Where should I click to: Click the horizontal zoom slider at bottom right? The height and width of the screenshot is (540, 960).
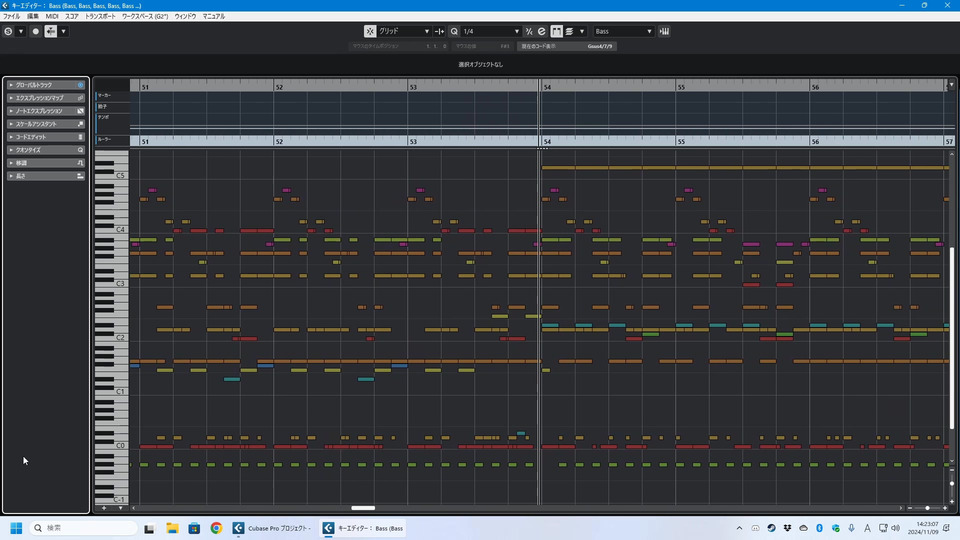(x=926, y=508)
